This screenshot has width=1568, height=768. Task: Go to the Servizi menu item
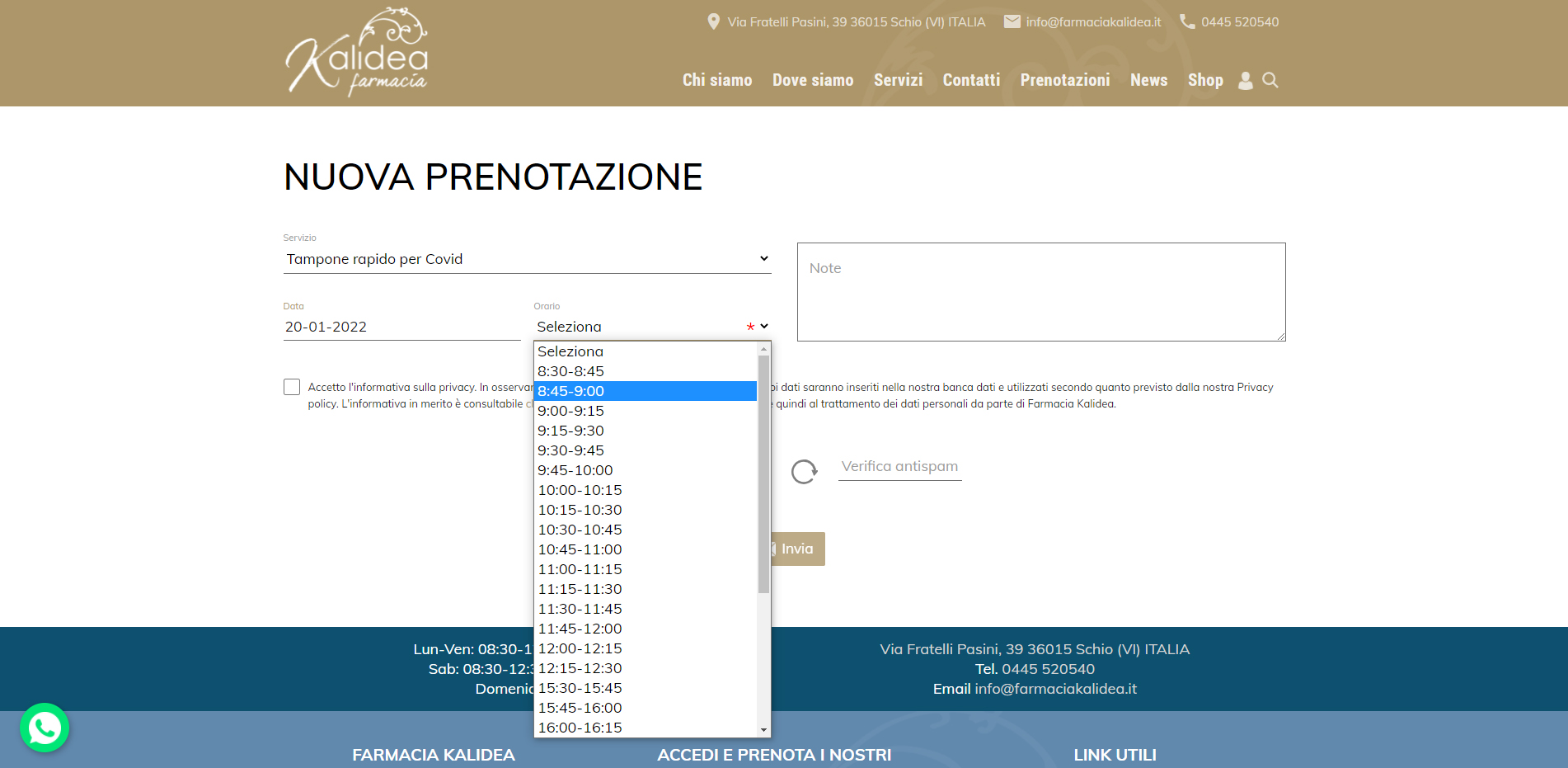point(898,80)
